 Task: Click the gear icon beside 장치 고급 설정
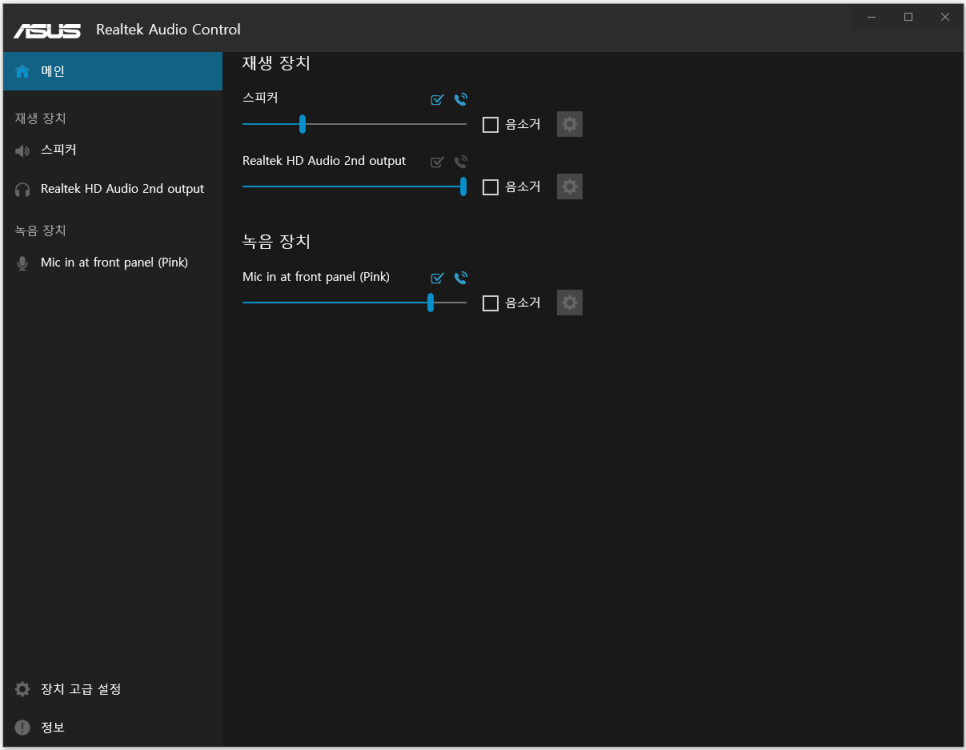[22, 689]
